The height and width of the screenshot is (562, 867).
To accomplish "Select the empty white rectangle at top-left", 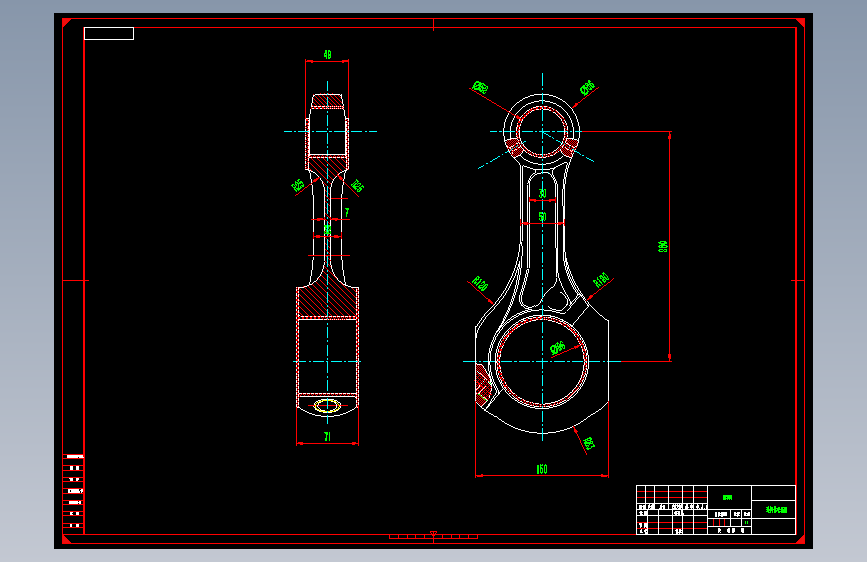I will [109, 33].
